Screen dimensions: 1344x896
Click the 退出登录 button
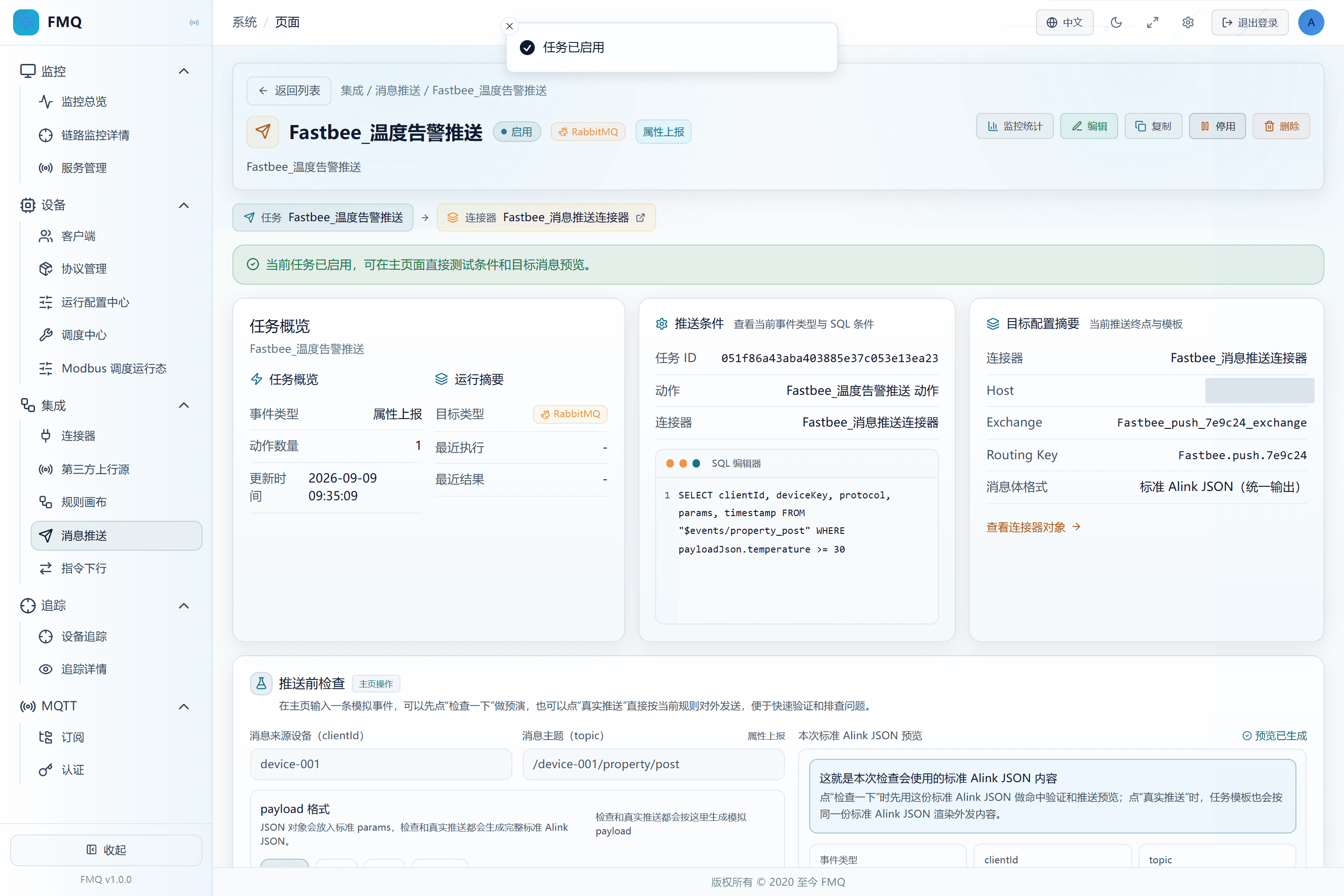1249,22
